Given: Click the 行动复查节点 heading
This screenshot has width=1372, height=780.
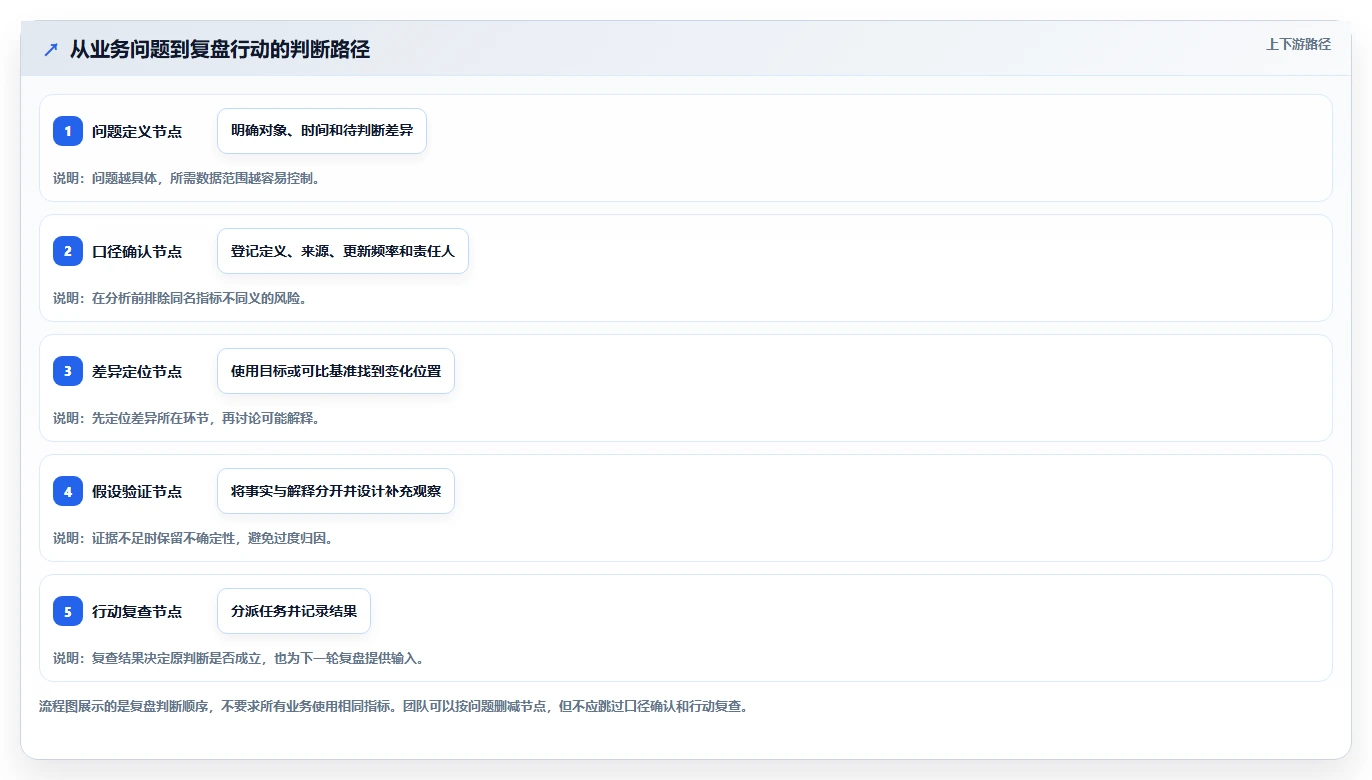Looking at the screenshot, I should coord(137,611).
